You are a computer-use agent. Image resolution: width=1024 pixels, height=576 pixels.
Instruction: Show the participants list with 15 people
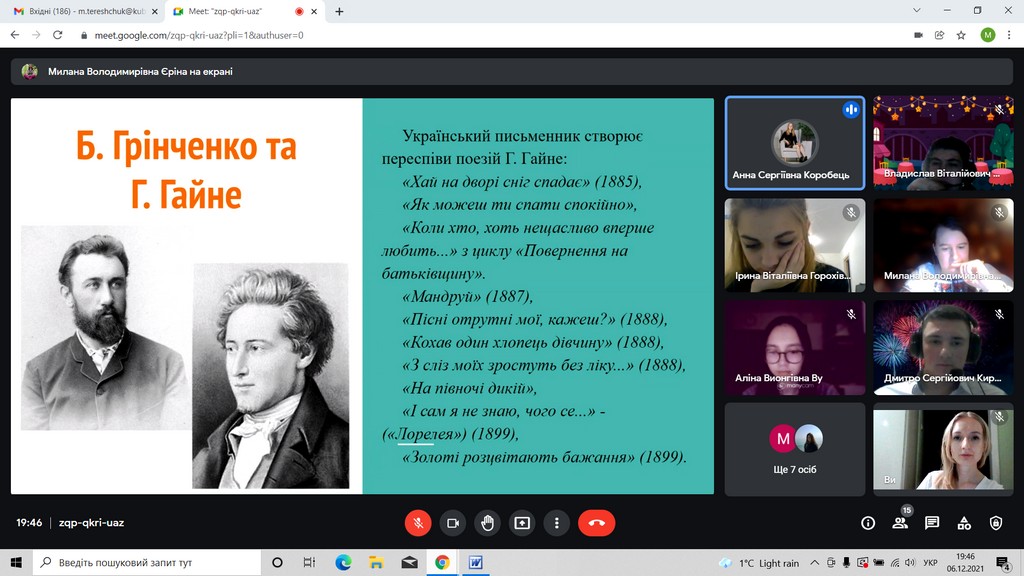[x=900, y=522]
